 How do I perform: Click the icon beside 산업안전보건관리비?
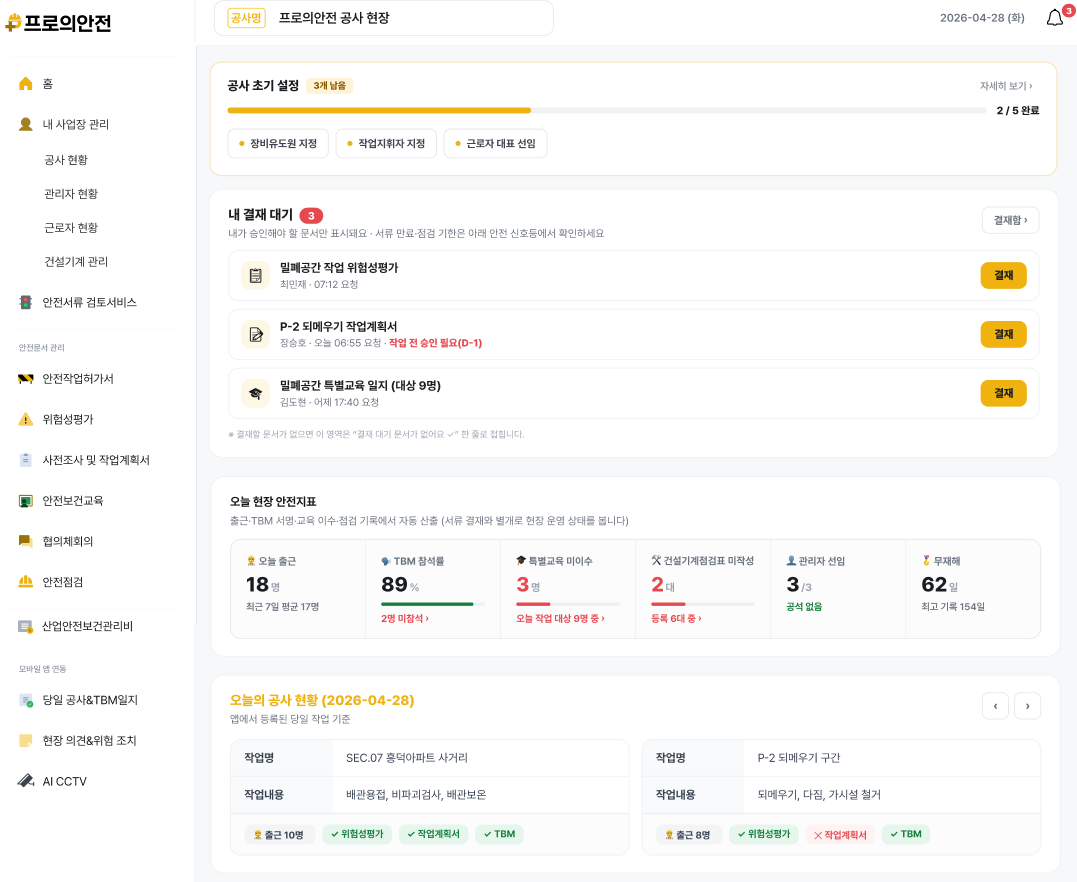[x=25, y=626]
